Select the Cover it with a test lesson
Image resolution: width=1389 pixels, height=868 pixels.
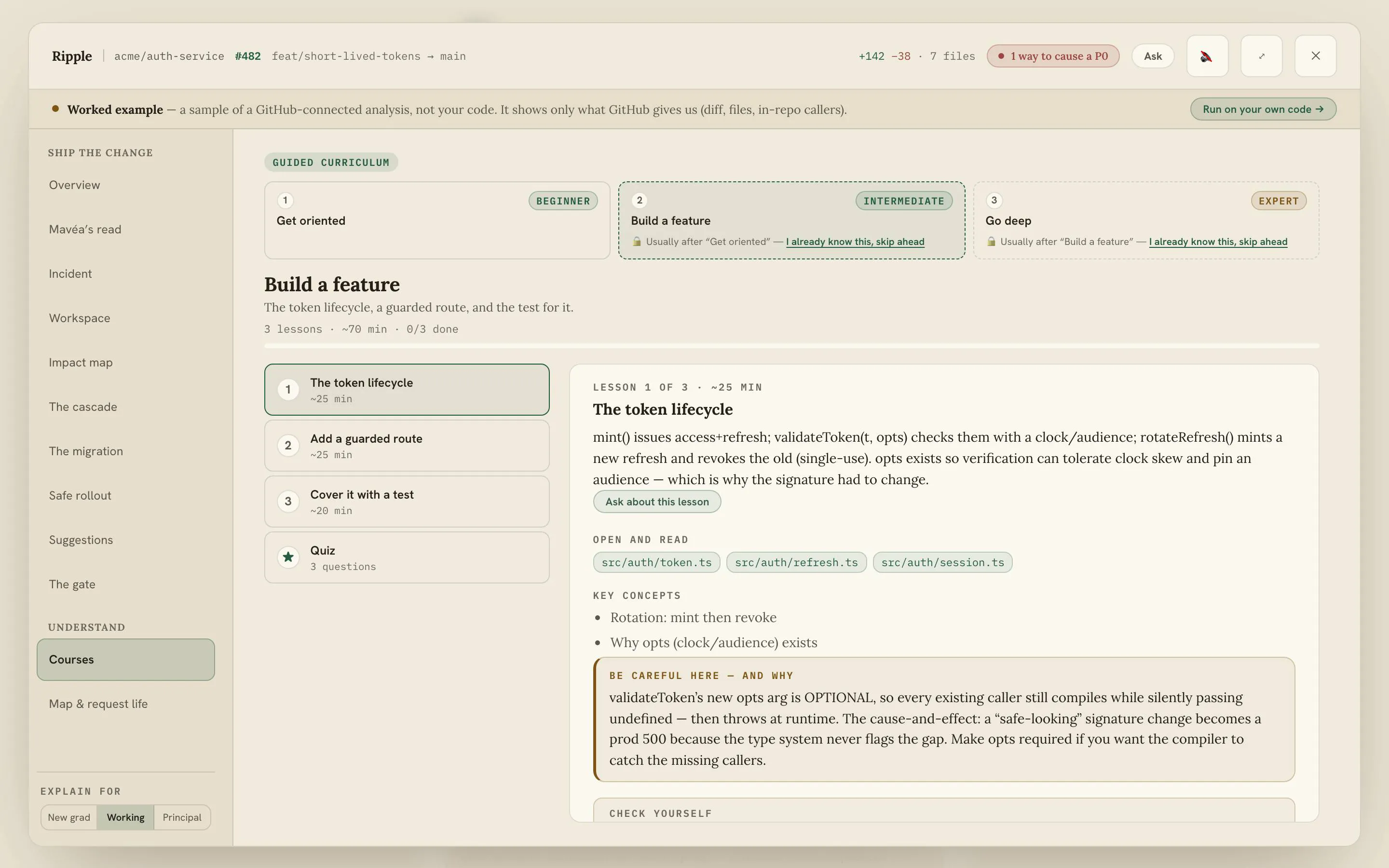[407, 502]
